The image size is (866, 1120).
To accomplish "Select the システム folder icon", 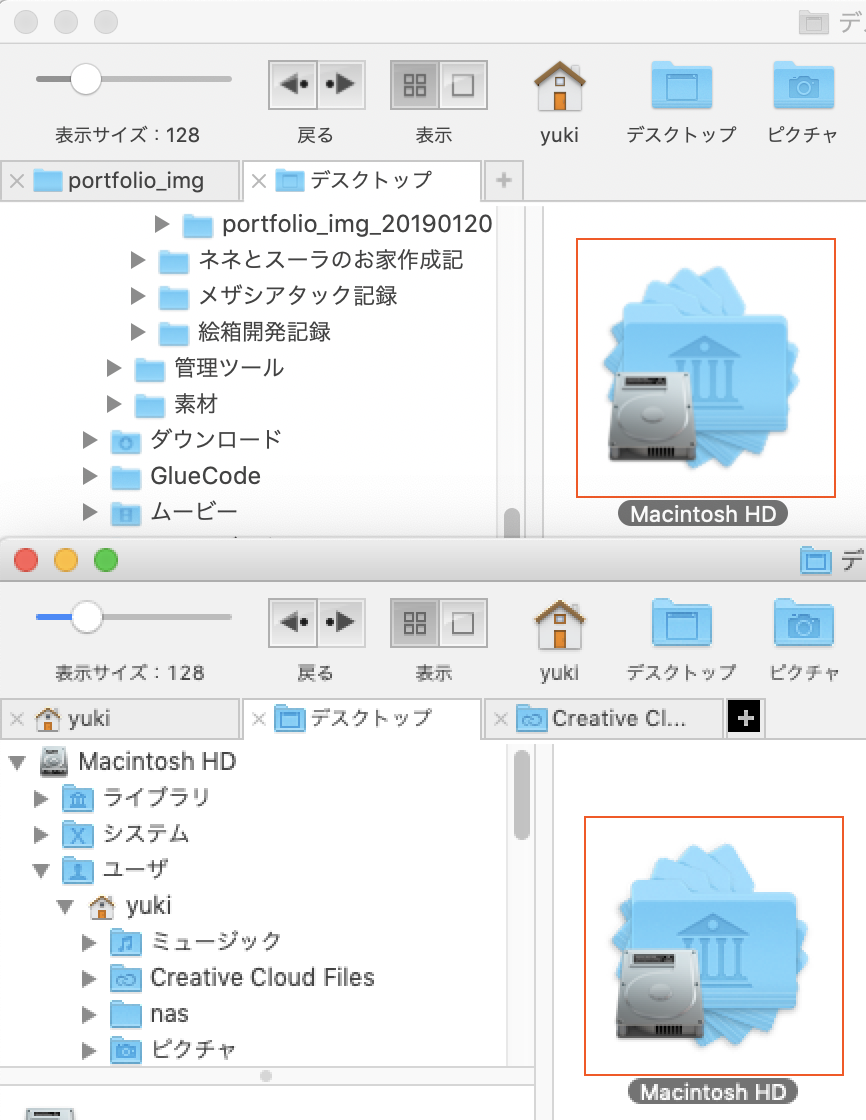I will point(78,834).
